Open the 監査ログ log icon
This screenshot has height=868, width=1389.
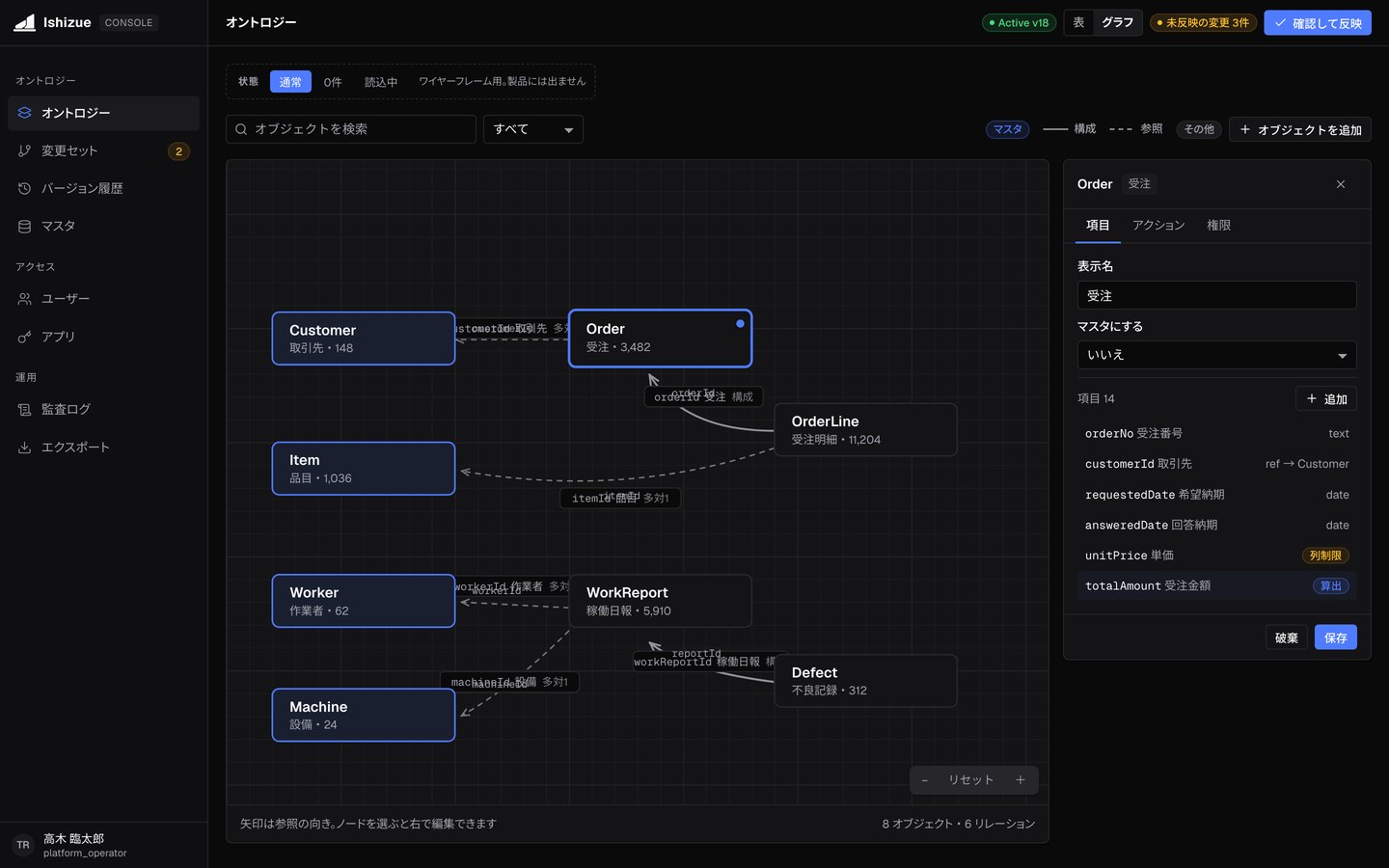point(24,409)
